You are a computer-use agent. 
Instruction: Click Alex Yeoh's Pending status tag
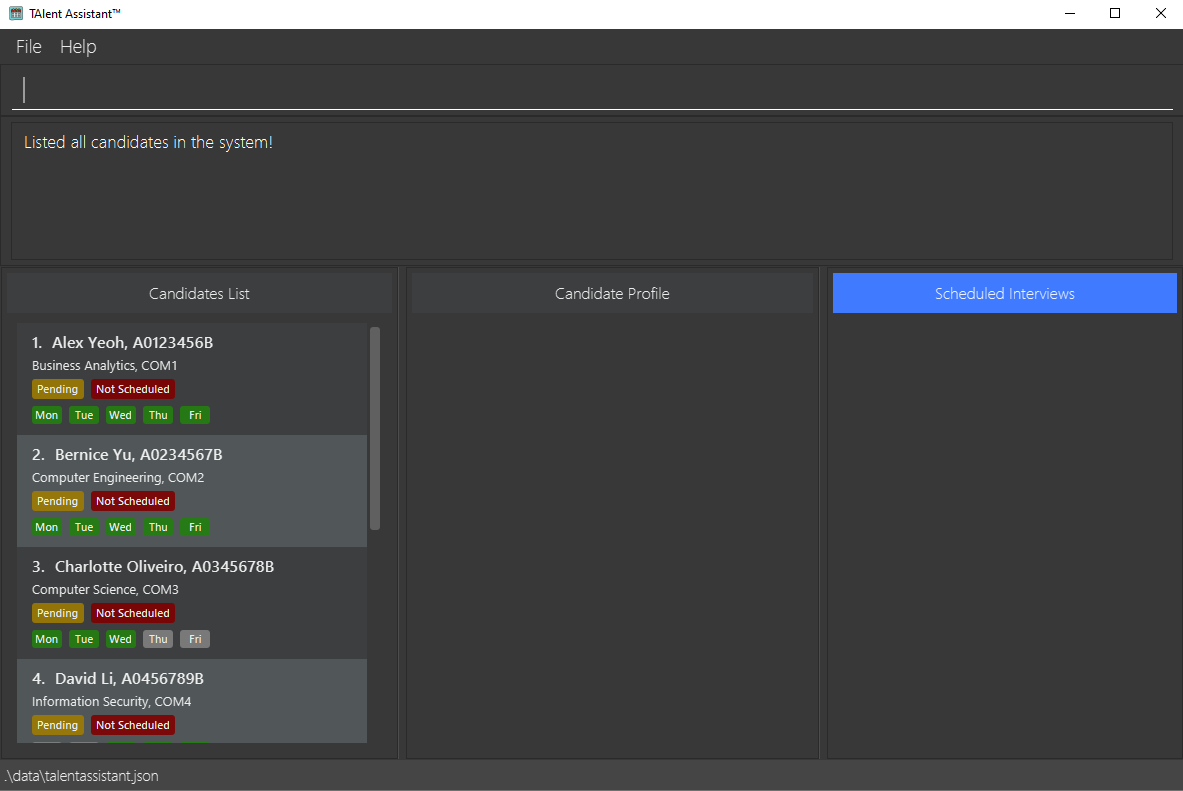(x=57, y=389)
